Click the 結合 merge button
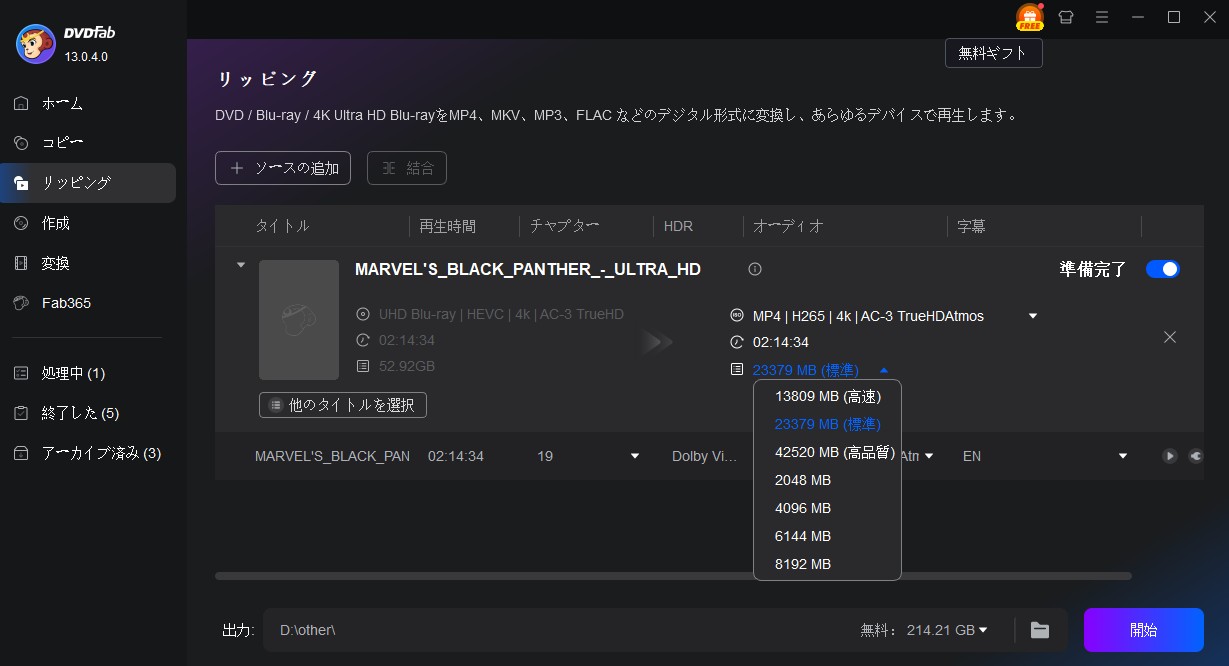The height and width of the screenshot is (666, 1229). coord(407,168)
